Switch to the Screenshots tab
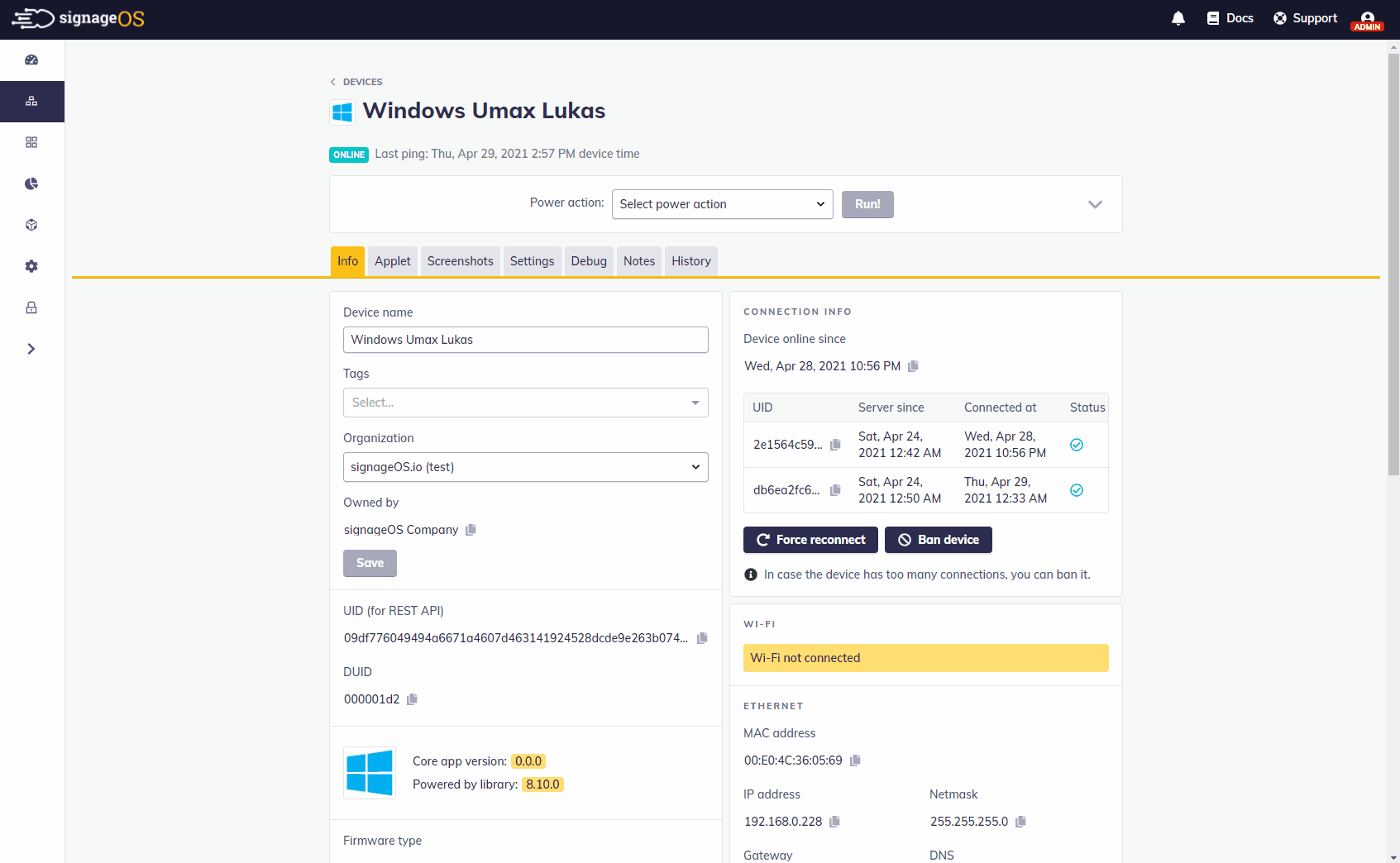The height and width of the screenshot is (863, 1400). [460, 261]
